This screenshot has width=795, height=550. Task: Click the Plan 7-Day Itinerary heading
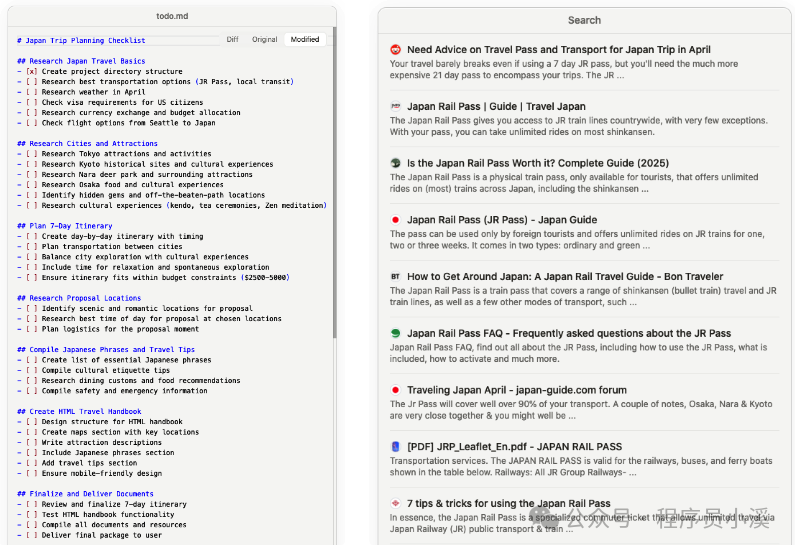[x=70, y=226]
